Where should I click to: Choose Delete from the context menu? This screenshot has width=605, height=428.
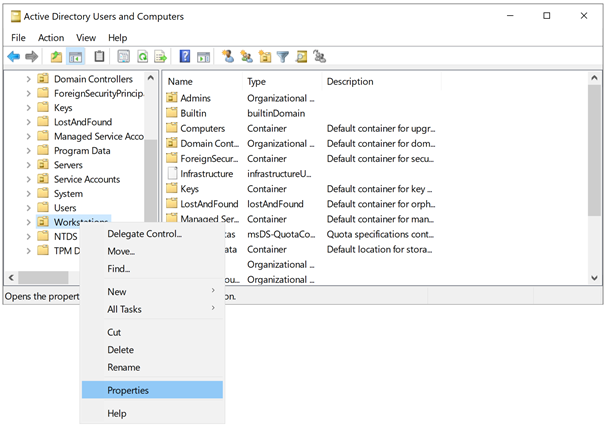152,350
